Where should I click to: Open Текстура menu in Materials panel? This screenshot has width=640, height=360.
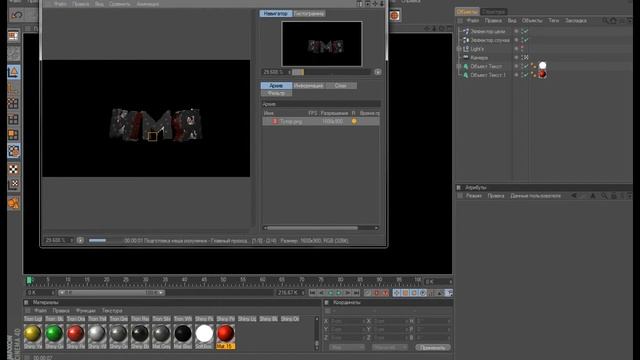pos(112,311)
